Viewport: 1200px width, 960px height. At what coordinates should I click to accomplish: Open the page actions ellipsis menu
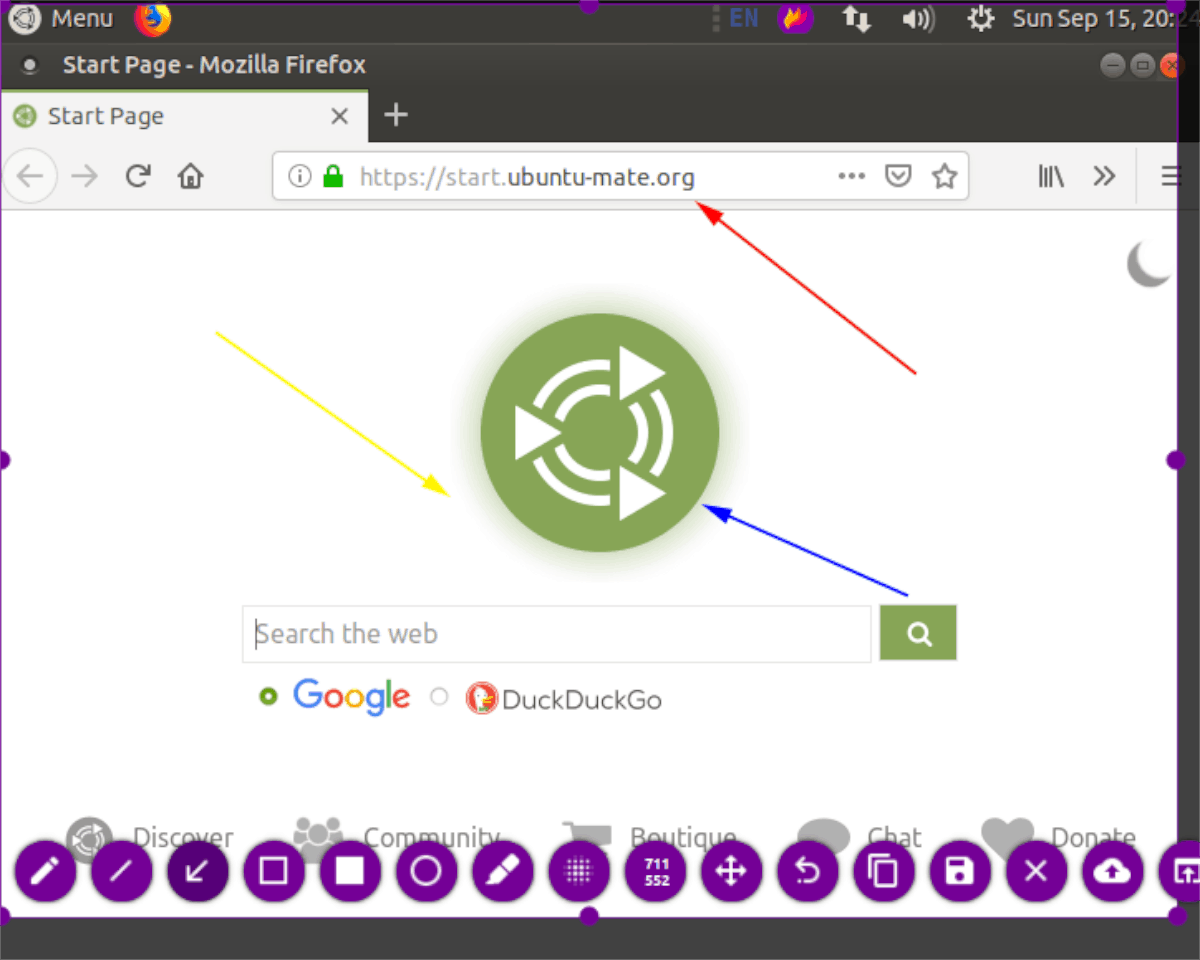pyautogui.click(x=851, y=175)
